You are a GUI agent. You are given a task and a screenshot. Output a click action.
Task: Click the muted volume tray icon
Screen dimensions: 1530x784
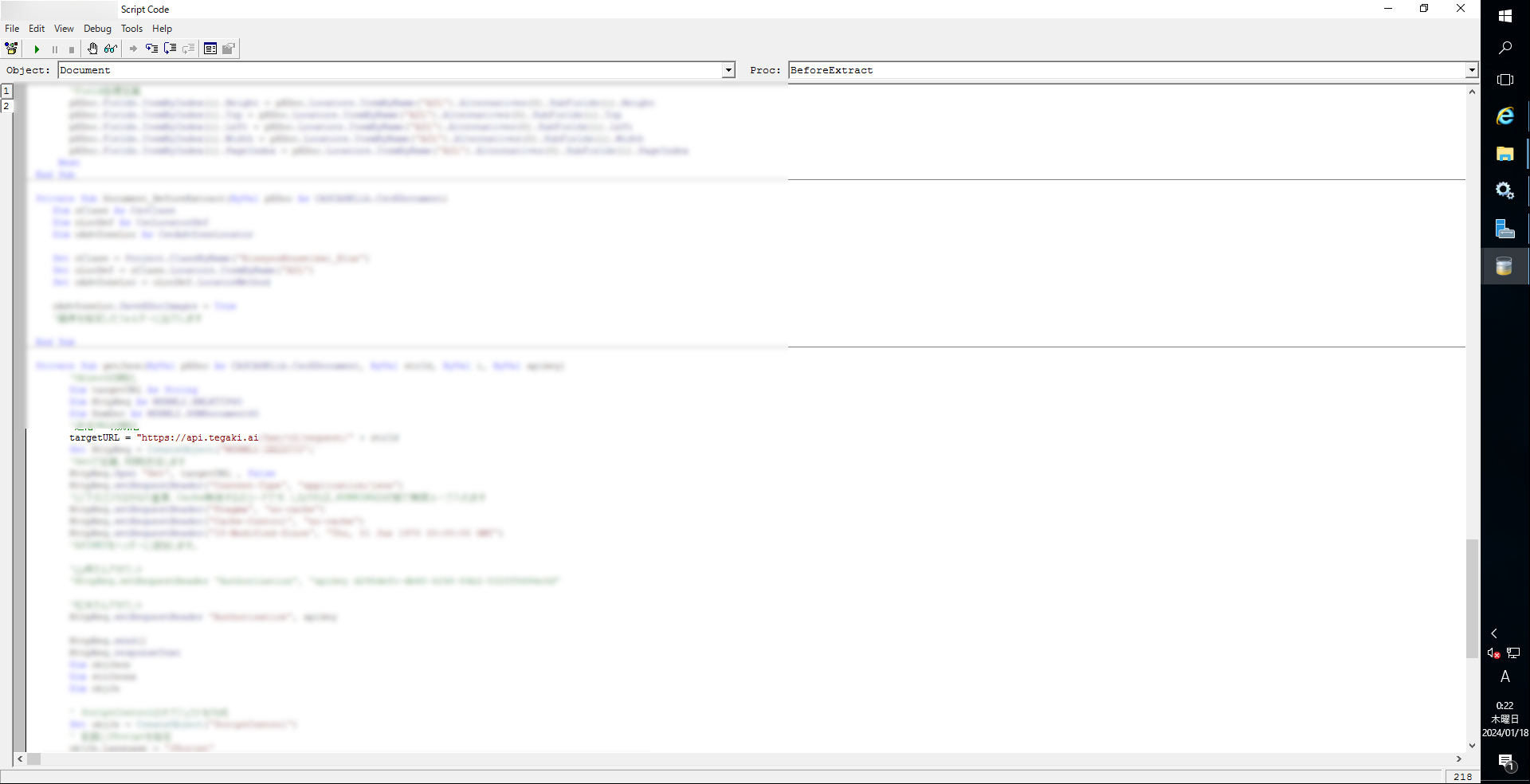(1494, 653)
